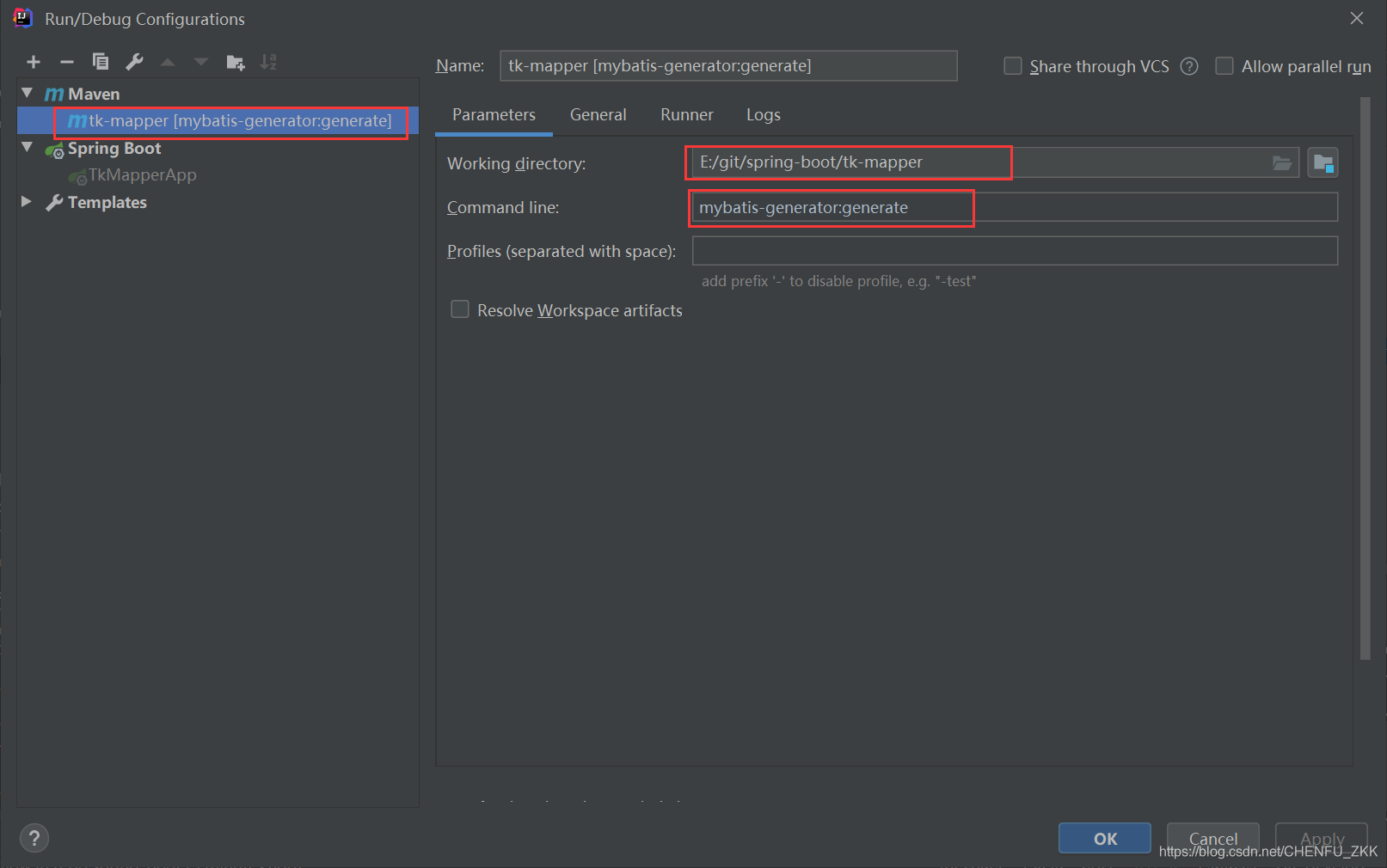
Task: Click the Command line field
Action: [x=1015, y=207]
